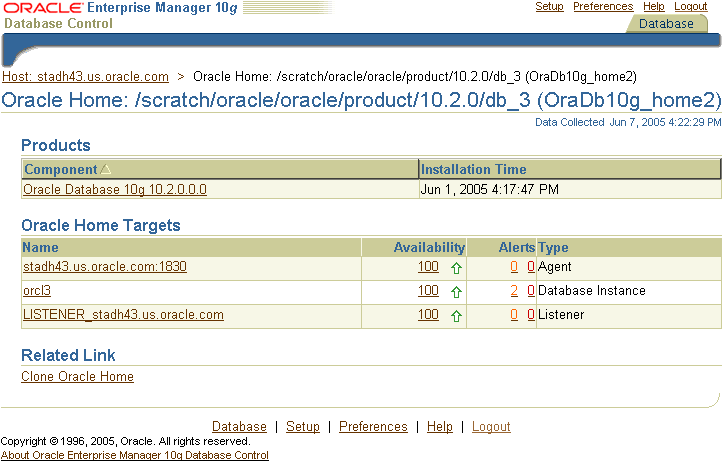This screenshot has height=463, width=724.
Task: Click the 100 availability value for orcl3
Action: pyautogui.click(x=428, y=291)
